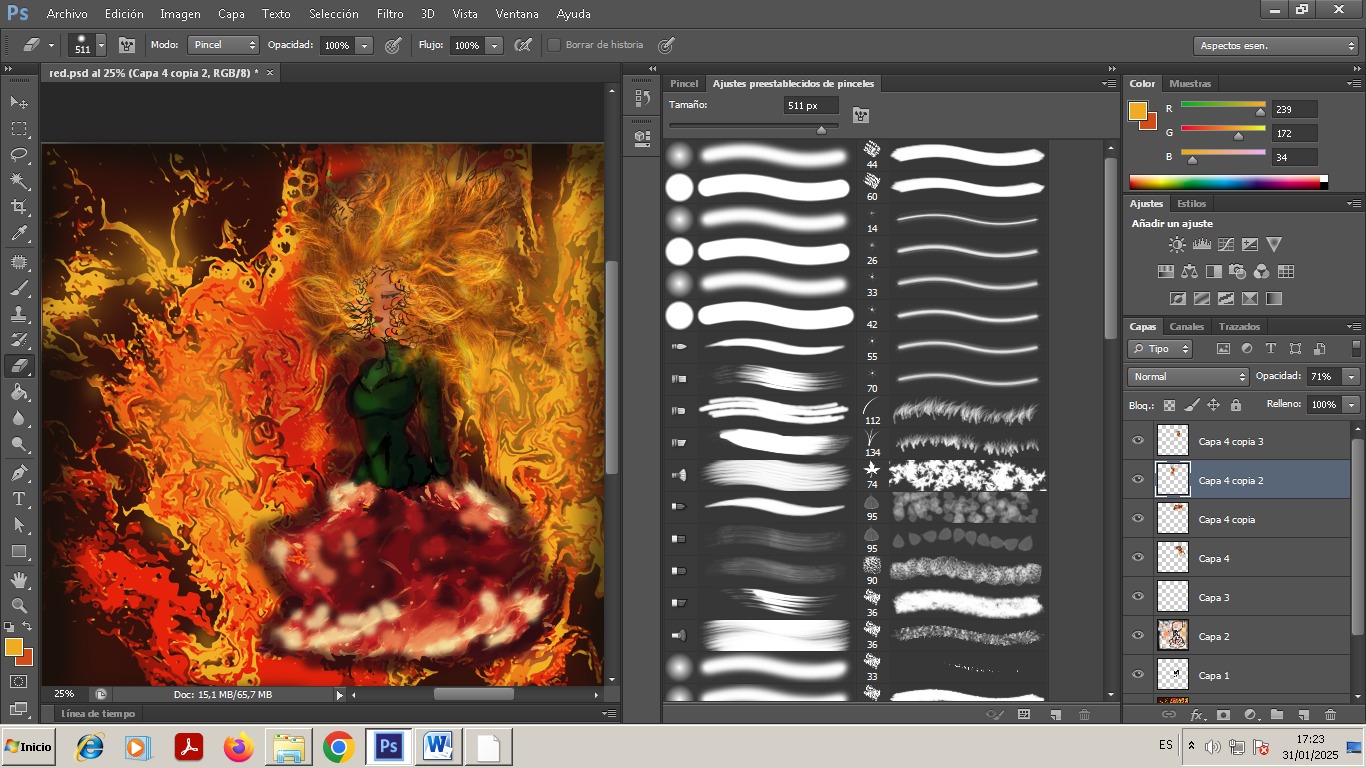The width and height of the screenshot is (1366, 768).
Task: Select the Hand tool
Action: (19, 580)
